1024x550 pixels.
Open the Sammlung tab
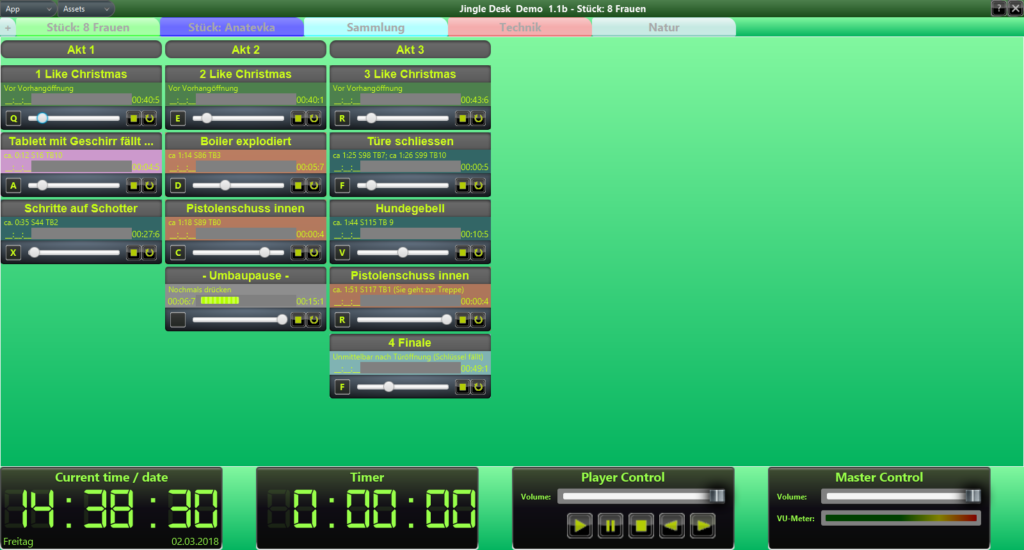(375, 27)
